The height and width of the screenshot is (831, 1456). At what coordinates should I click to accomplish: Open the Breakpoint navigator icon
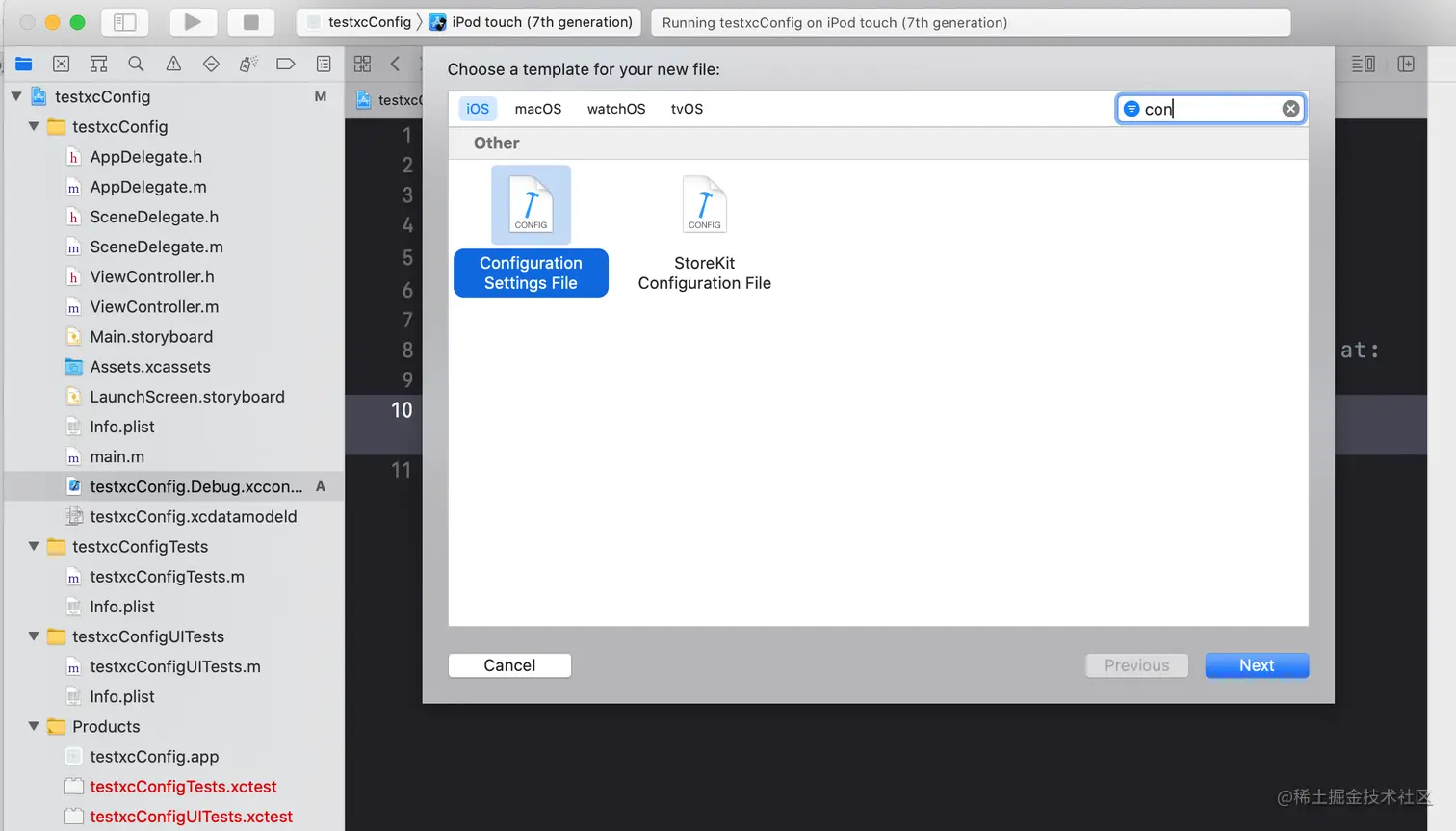tap(286, 64)
